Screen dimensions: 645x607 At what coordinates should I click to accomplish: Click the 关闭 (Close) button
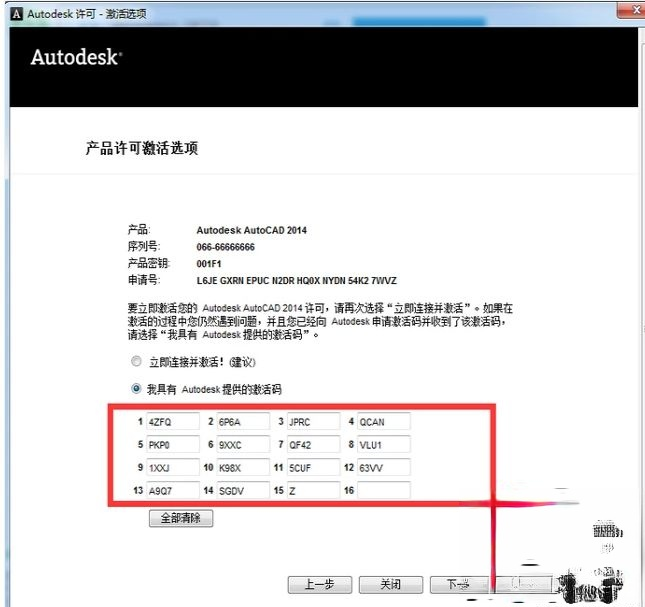click(391, 584)
